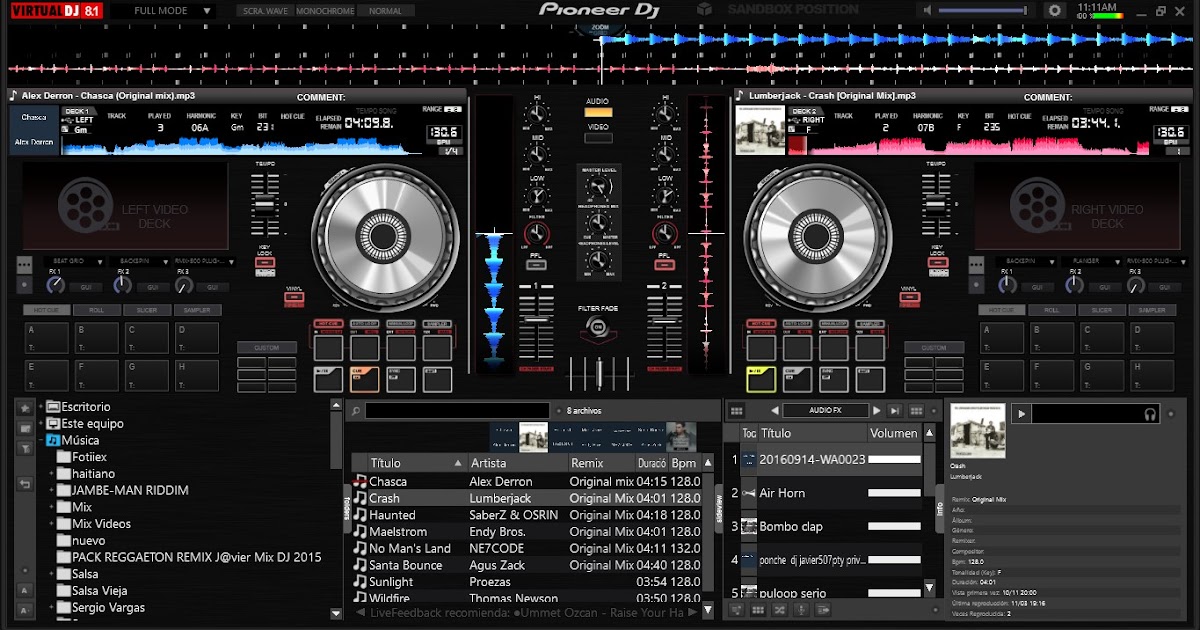Open the FULL MODE layout dropdown

[x=162, y=10]
